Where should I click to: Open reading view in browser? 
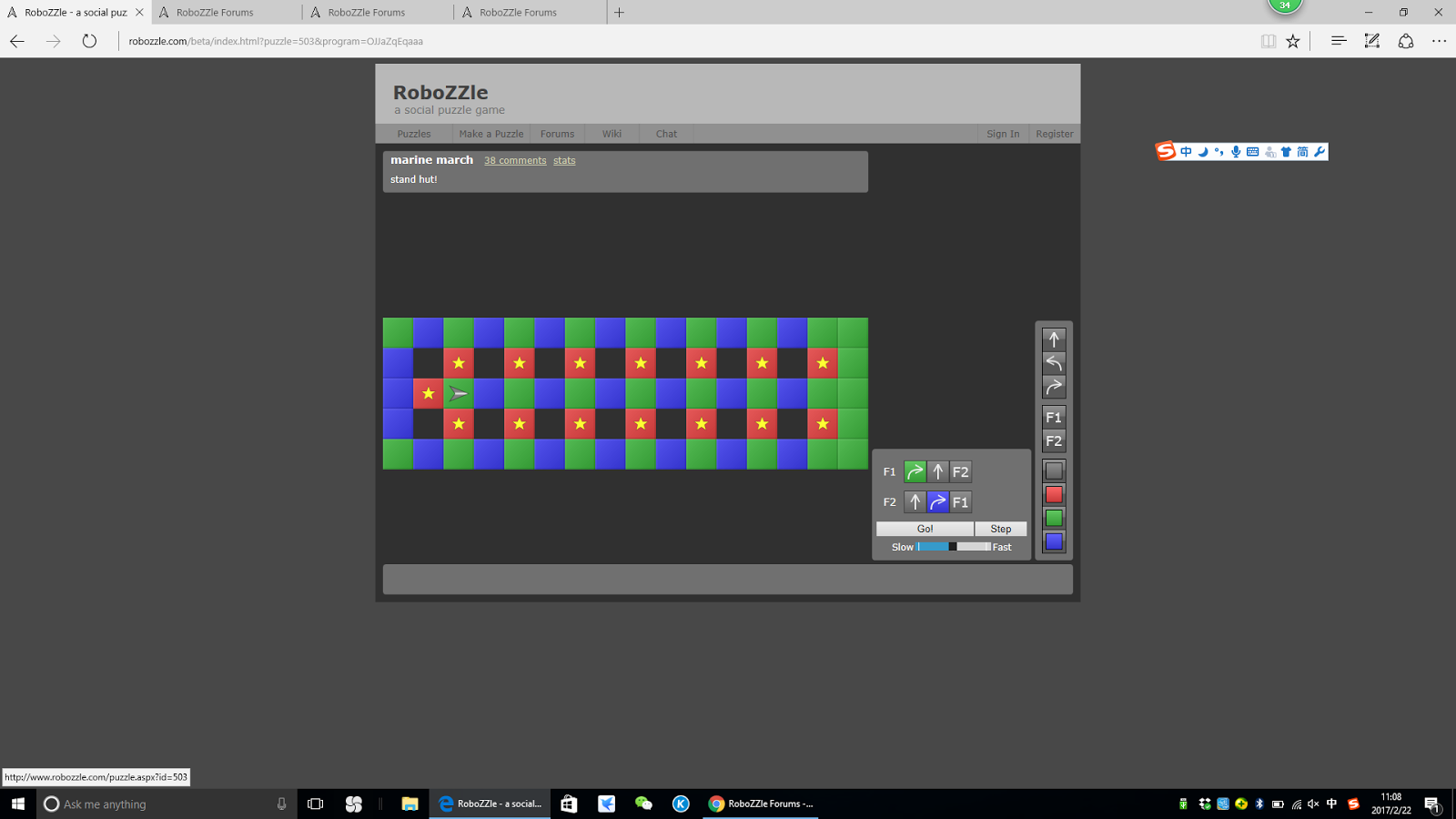1269,41
